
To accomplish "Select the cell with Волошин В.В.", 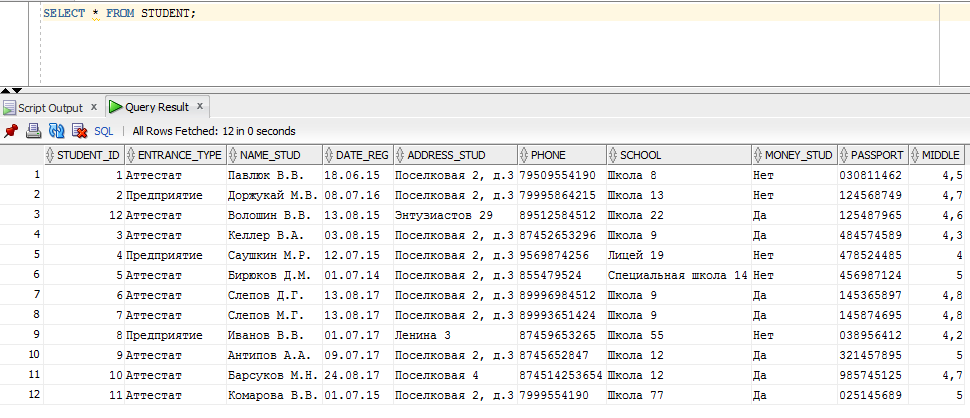I will click(x=274, y=215).
